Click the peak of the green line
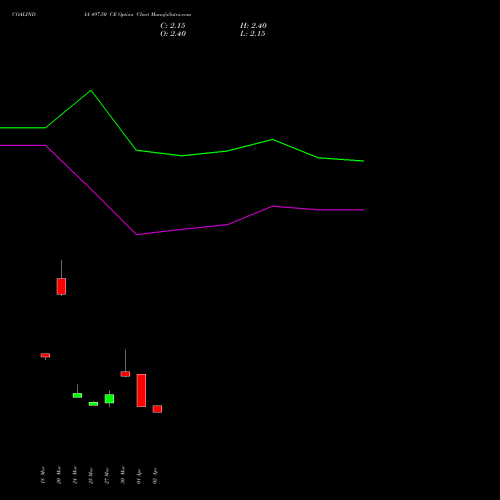Screen dimensions: 500x500 tap(91, 90)
